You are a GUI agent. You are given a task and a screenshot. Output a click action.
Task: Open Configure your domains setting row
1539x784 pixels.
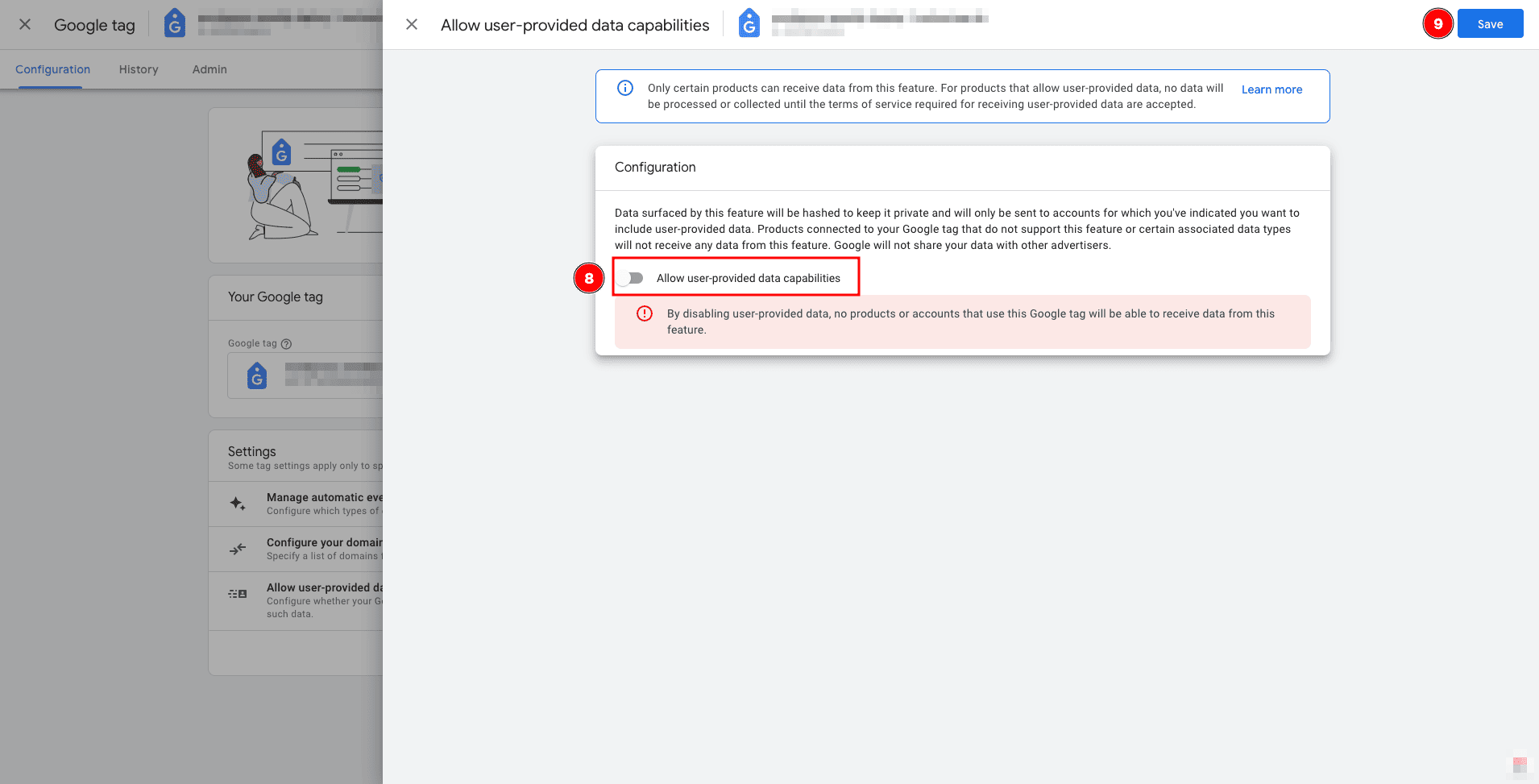[324, 549]
